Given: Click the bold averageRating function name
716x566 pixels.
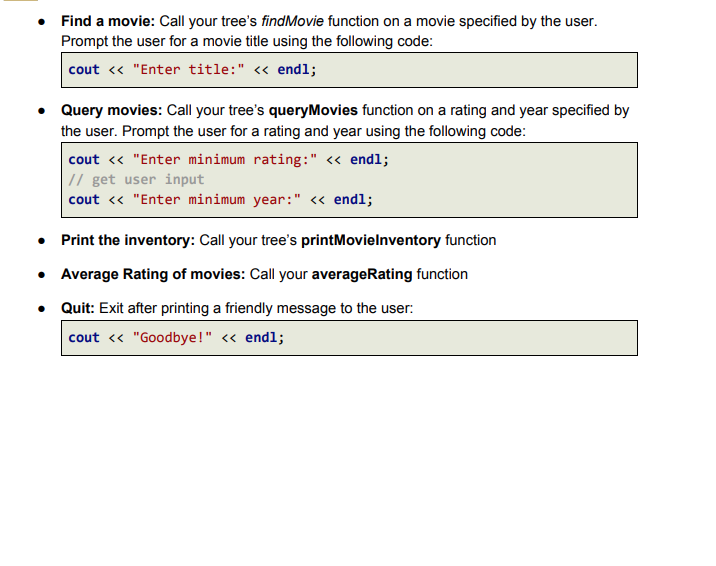Looking at the screenshot, I should (362, 274).
